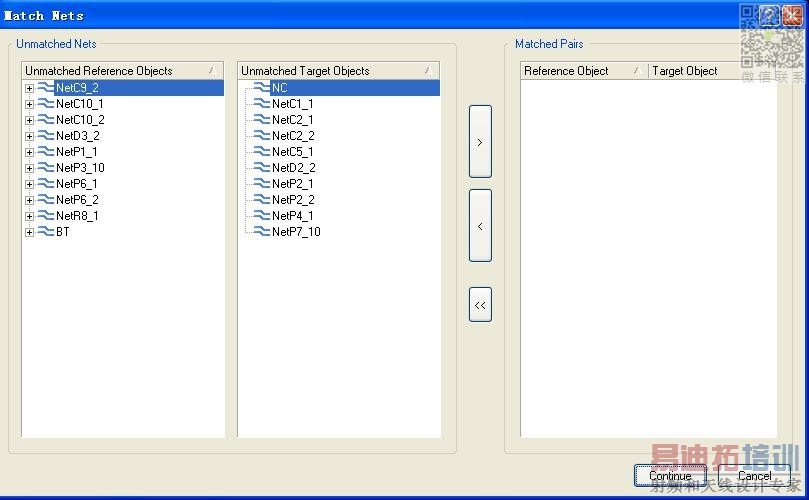Expand the NetP6_1 tree node

pos(29,184)
